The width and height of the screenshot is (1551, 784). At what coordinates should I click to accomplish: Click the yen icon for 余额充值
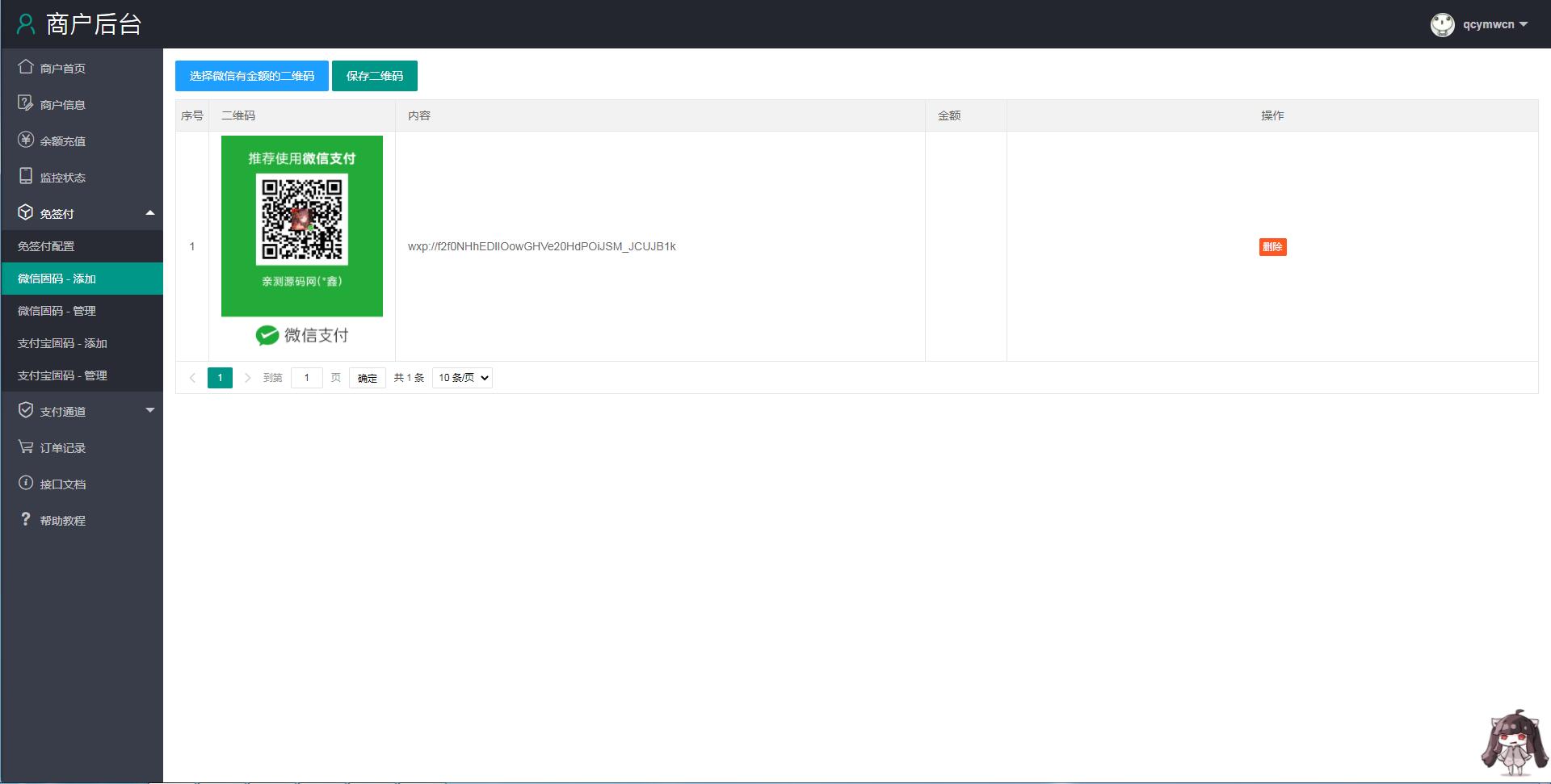pos(26,140)
